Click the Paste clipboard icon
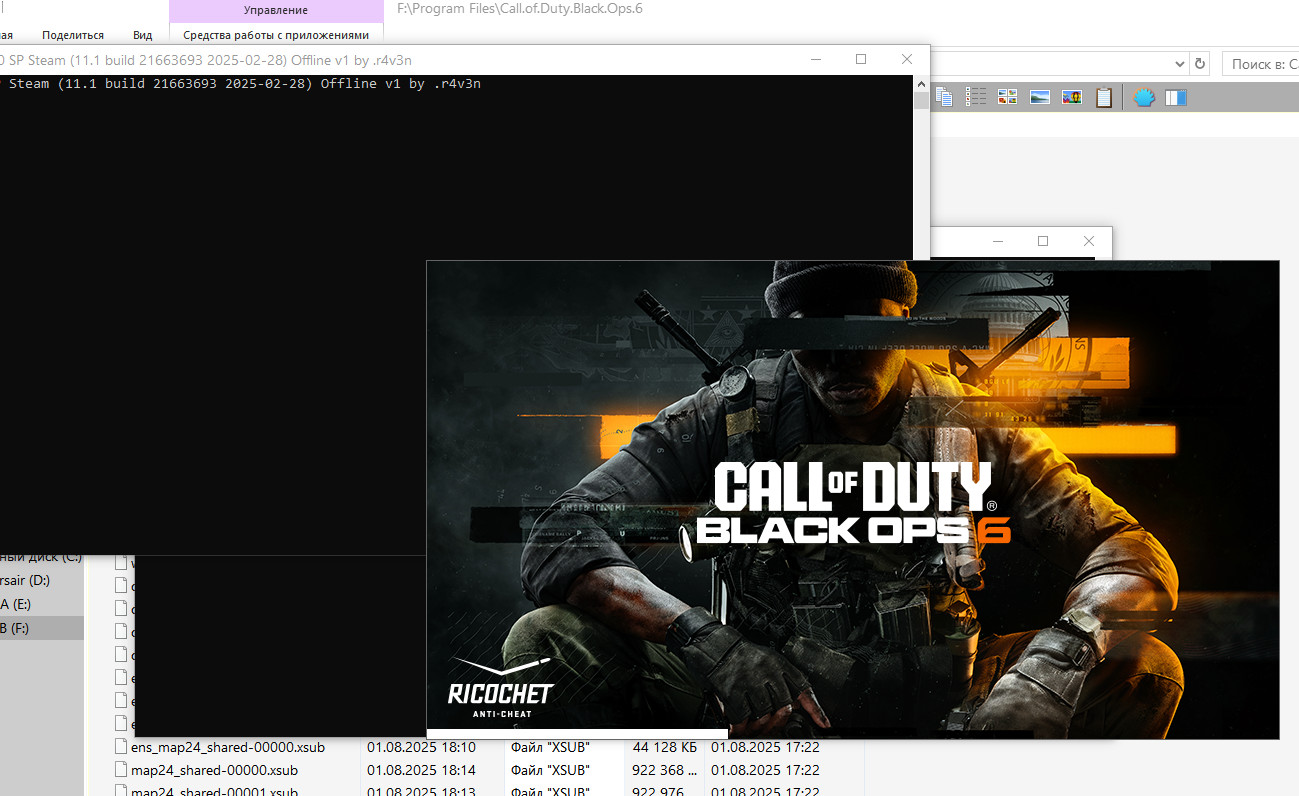The height and width of the screenshot is (796, 1299). 1104,97
